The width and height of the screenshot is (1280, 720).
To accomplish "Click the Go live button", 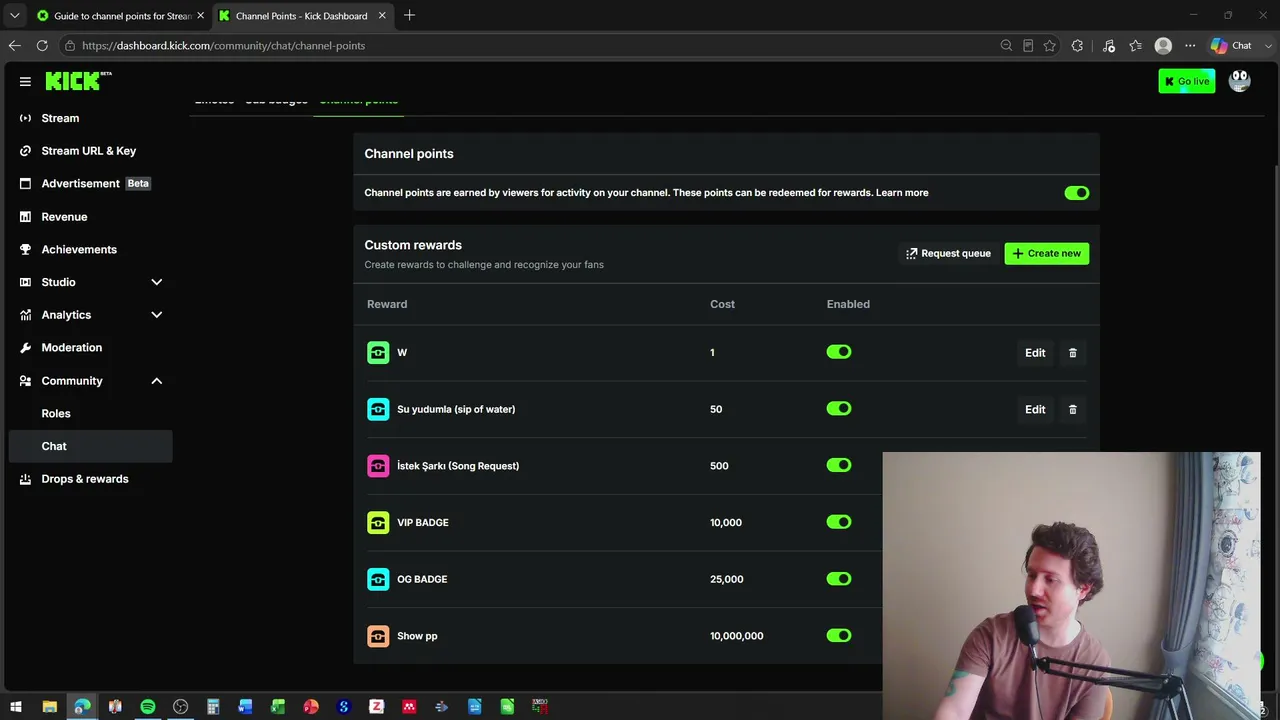I will pos(1187,81).
